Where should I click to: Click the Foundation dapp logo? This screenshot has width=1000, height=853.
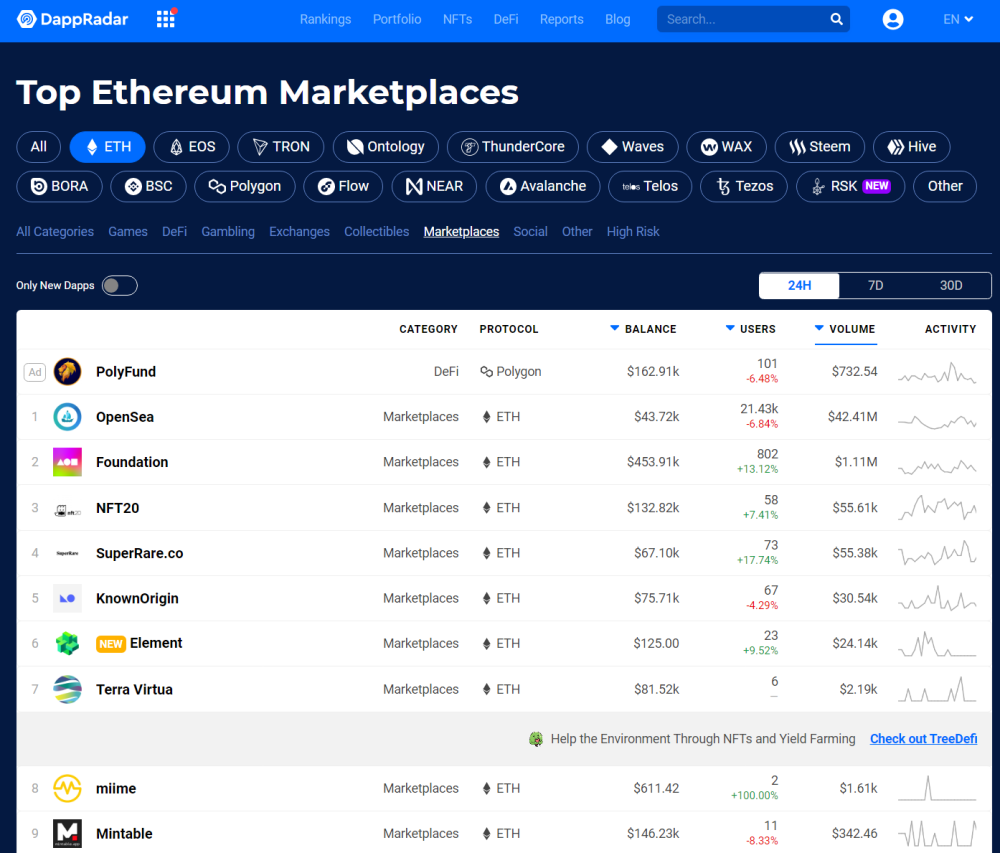tap(67, 462)
